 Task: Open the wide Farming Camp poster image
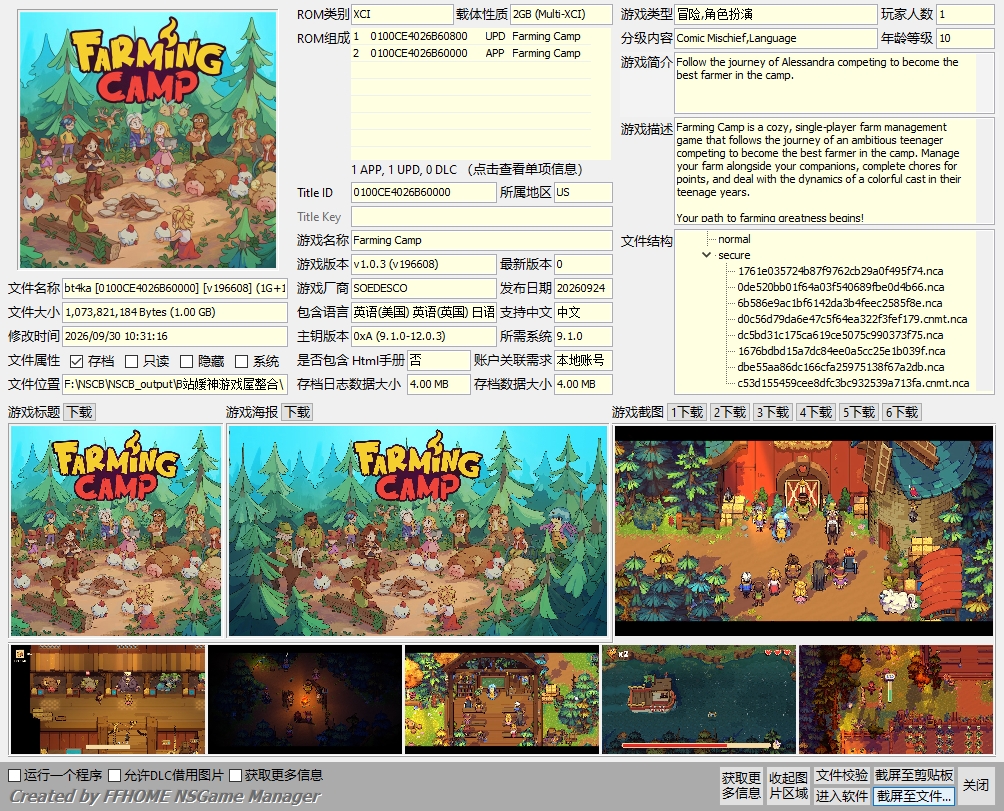tap(418, 531)
